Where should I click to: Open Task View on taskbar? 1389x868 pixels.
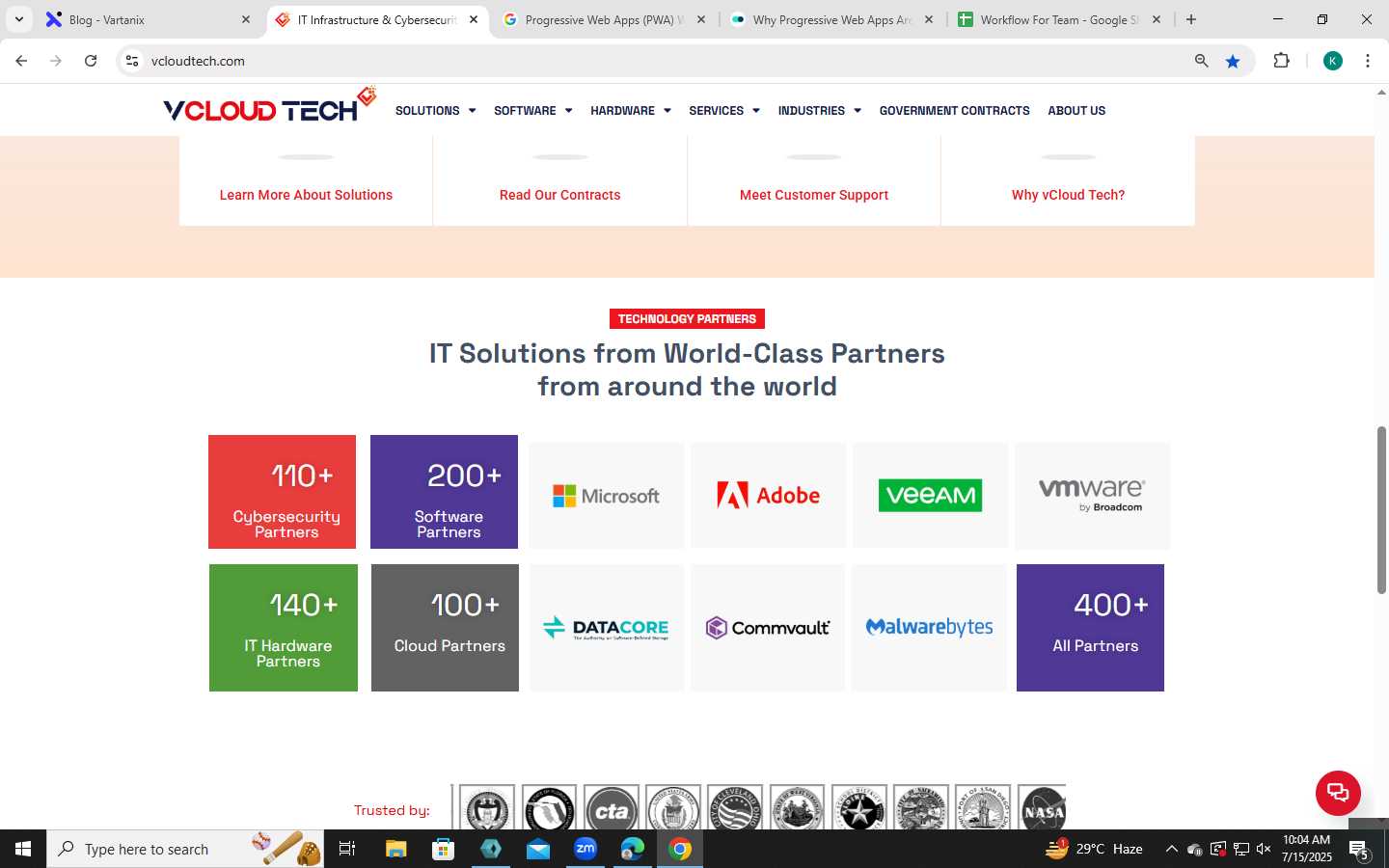click(347, 849)
